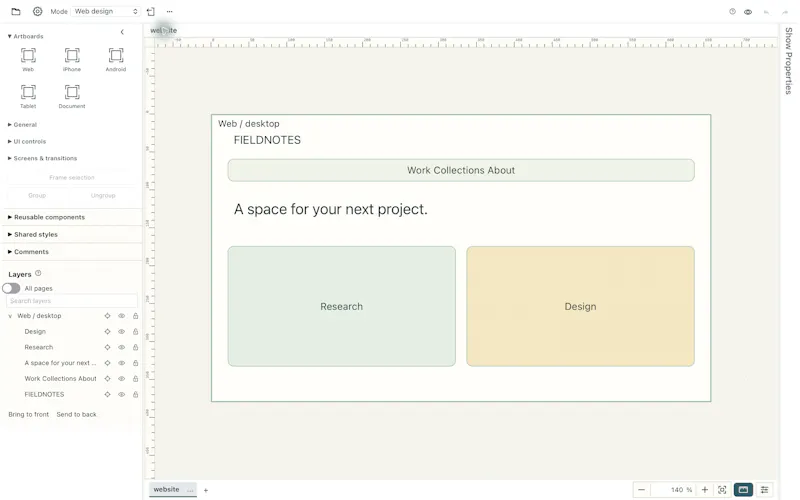Hide the FIELDNOTES layer
The width and height of the screenshot is (800, 500).
tap(121, 394)
